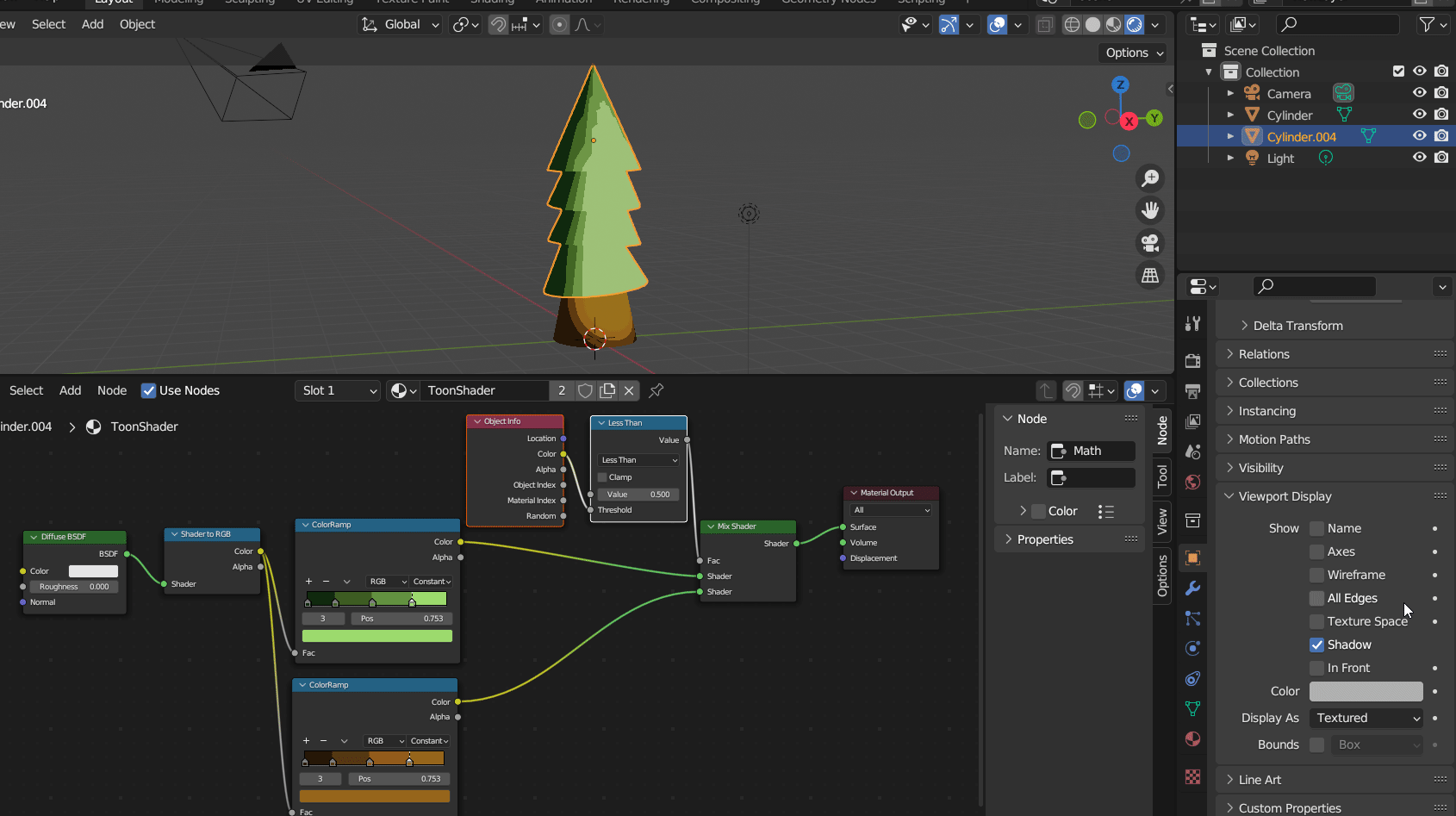Viewport: 1456px width, 816px height.
Task: Duplicate the ToonShader material with new-copy icon
Action: 607,390
